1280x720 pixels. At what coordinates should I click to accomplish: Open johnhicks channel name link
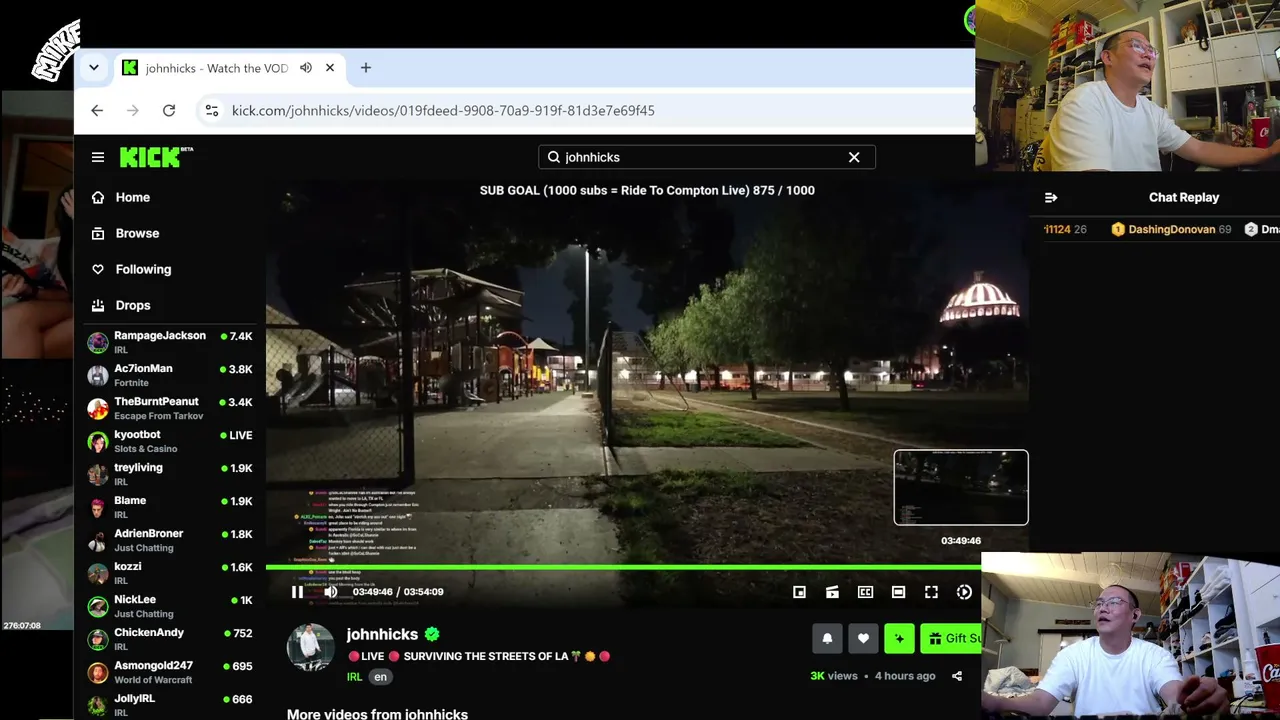click(x=382, y=634)
